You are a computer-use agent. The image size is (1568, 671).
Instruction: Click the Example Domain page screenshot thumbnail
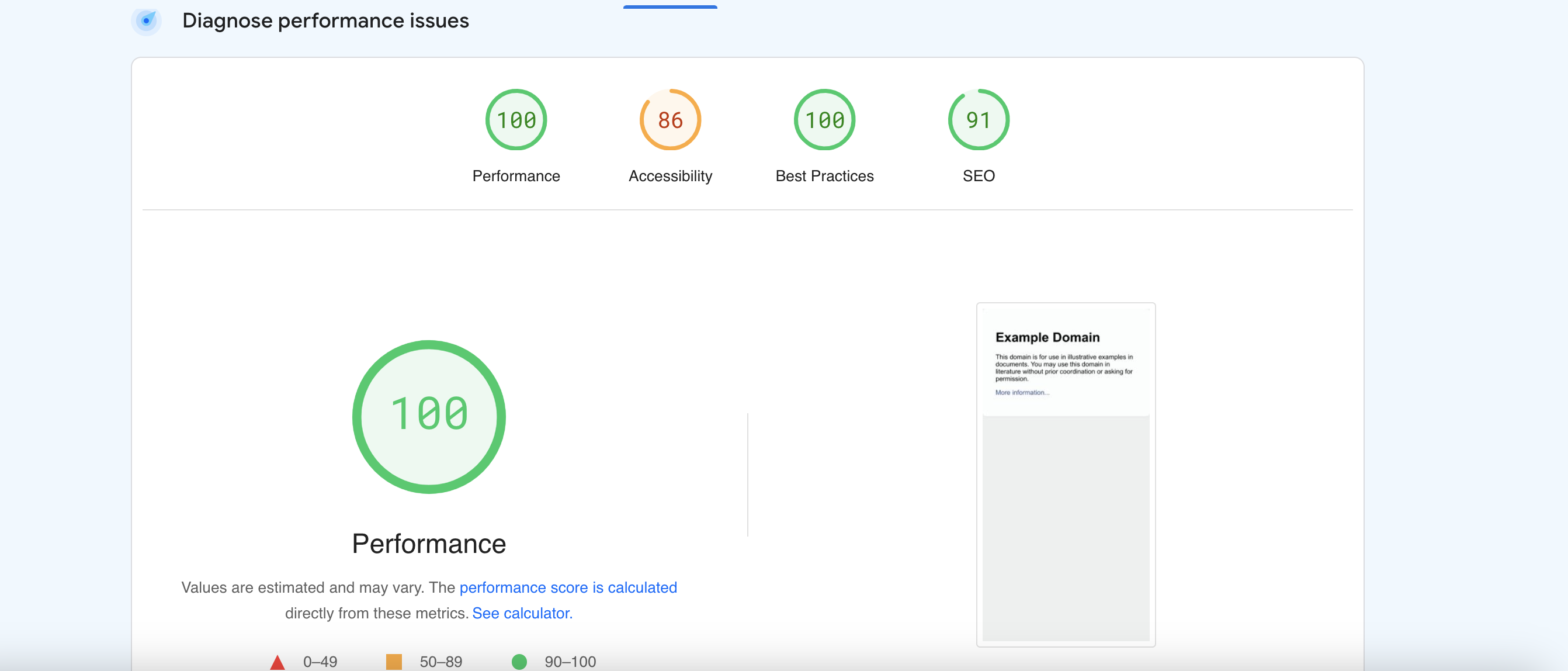pos(1065,475)
